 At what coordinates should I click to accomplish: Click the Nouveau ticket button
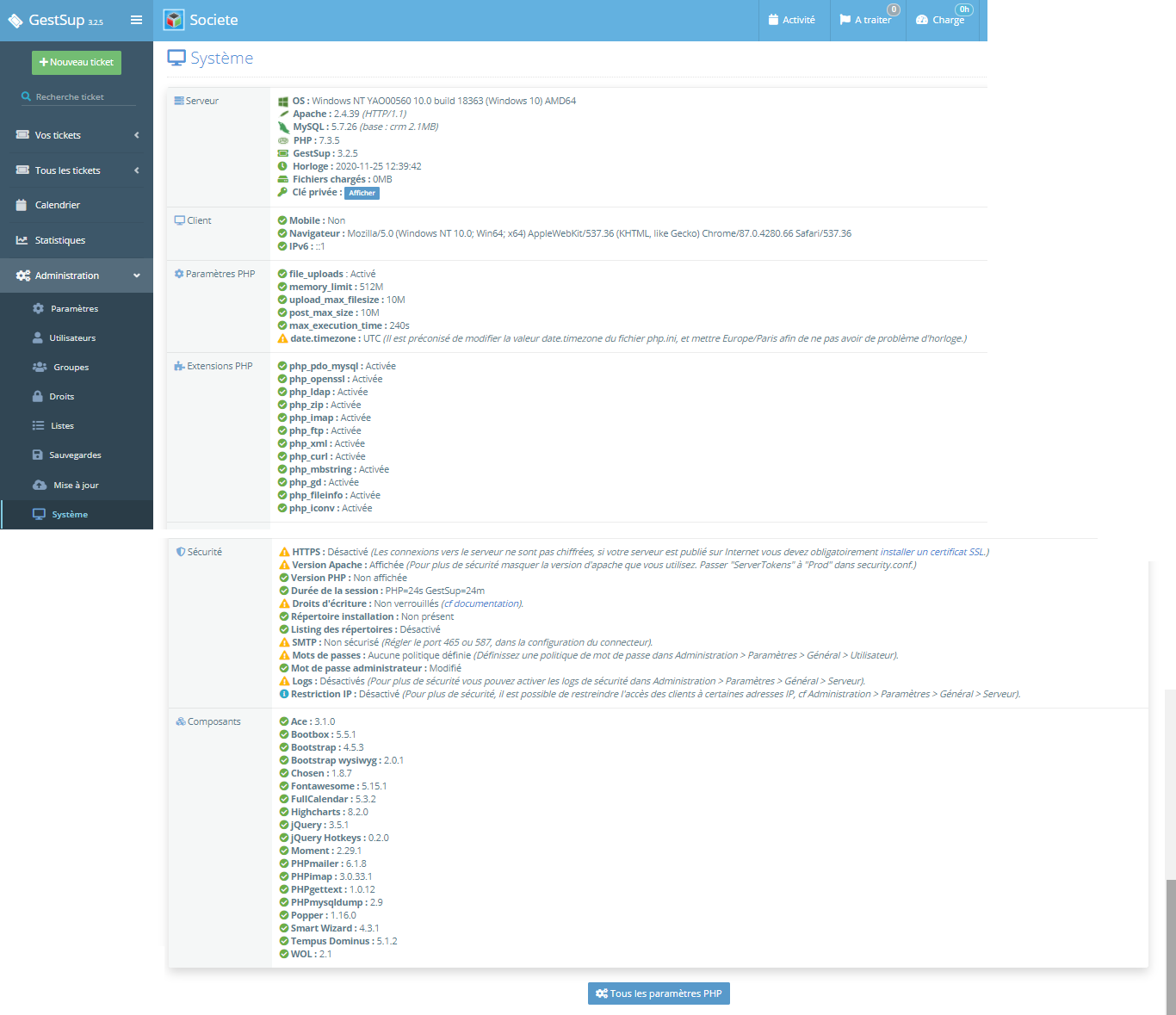pos(77,62)
